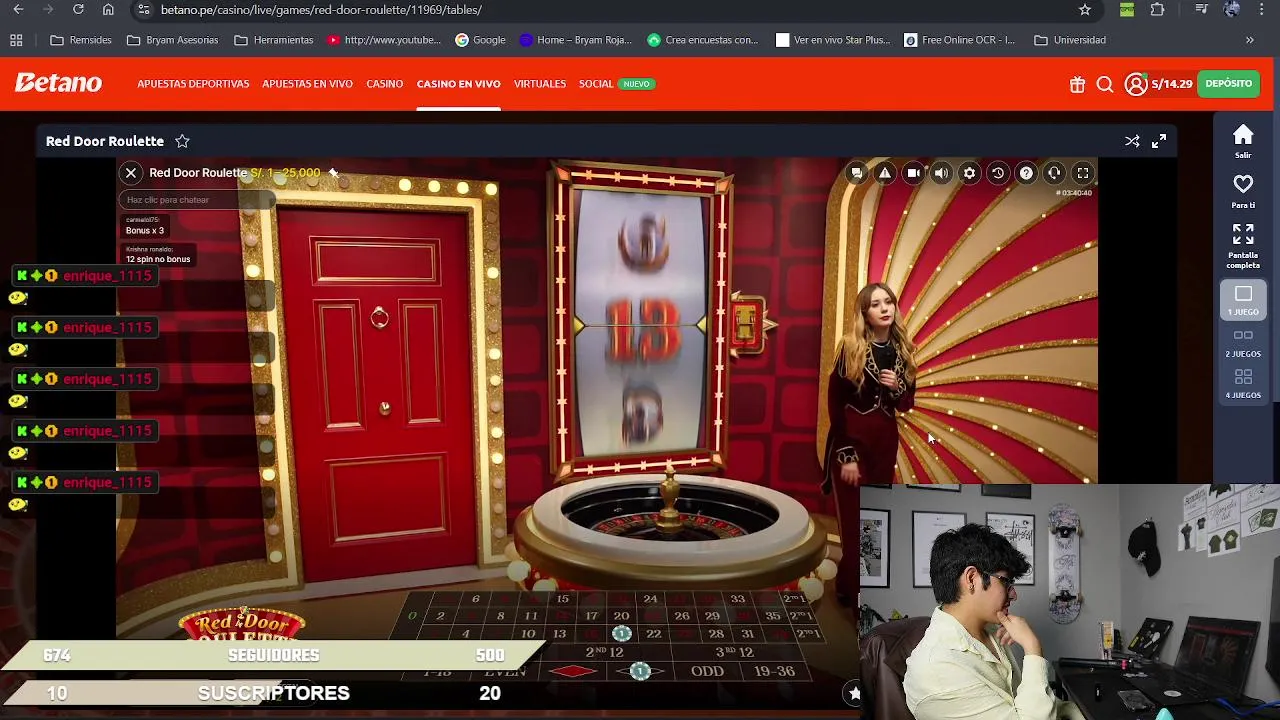Bet on black diamond with chip
The height and width of the screenshot is (720, 1280).
click(x=641, y=671)
